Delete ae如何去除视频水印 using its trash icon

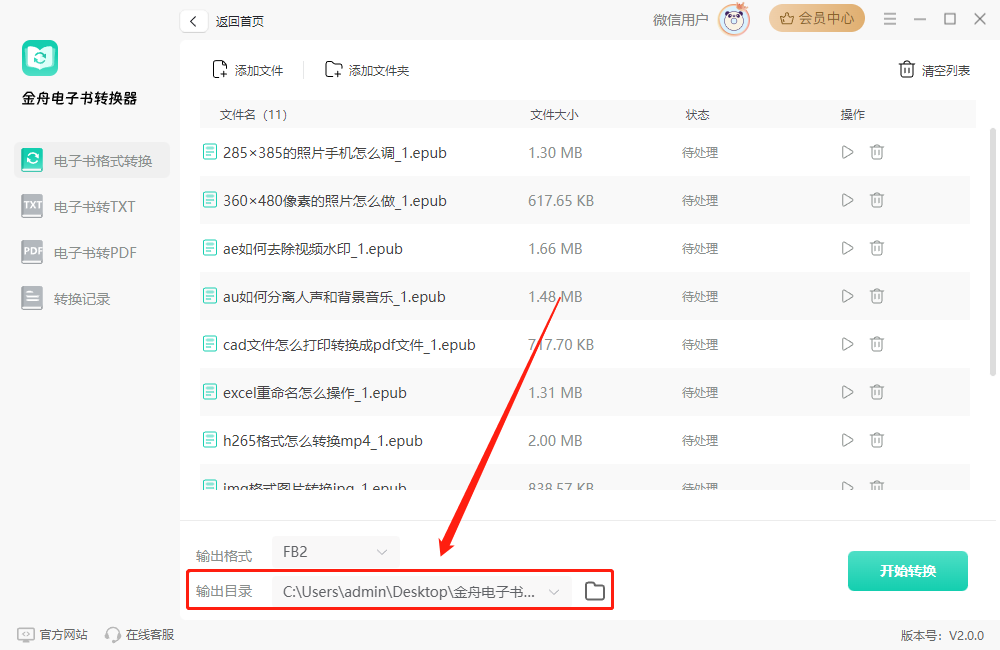click(877, 248)
